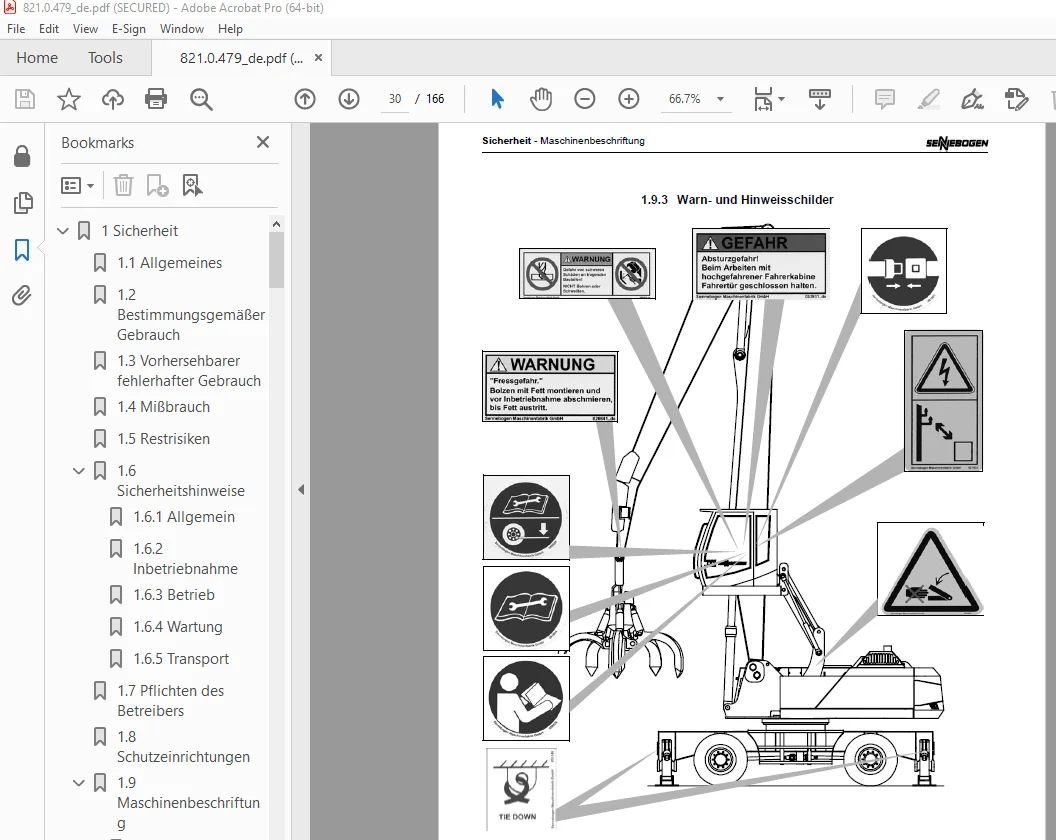Zoom out with the minus button
This screenshot has width=1056, height=840.
tap(585, 99)
